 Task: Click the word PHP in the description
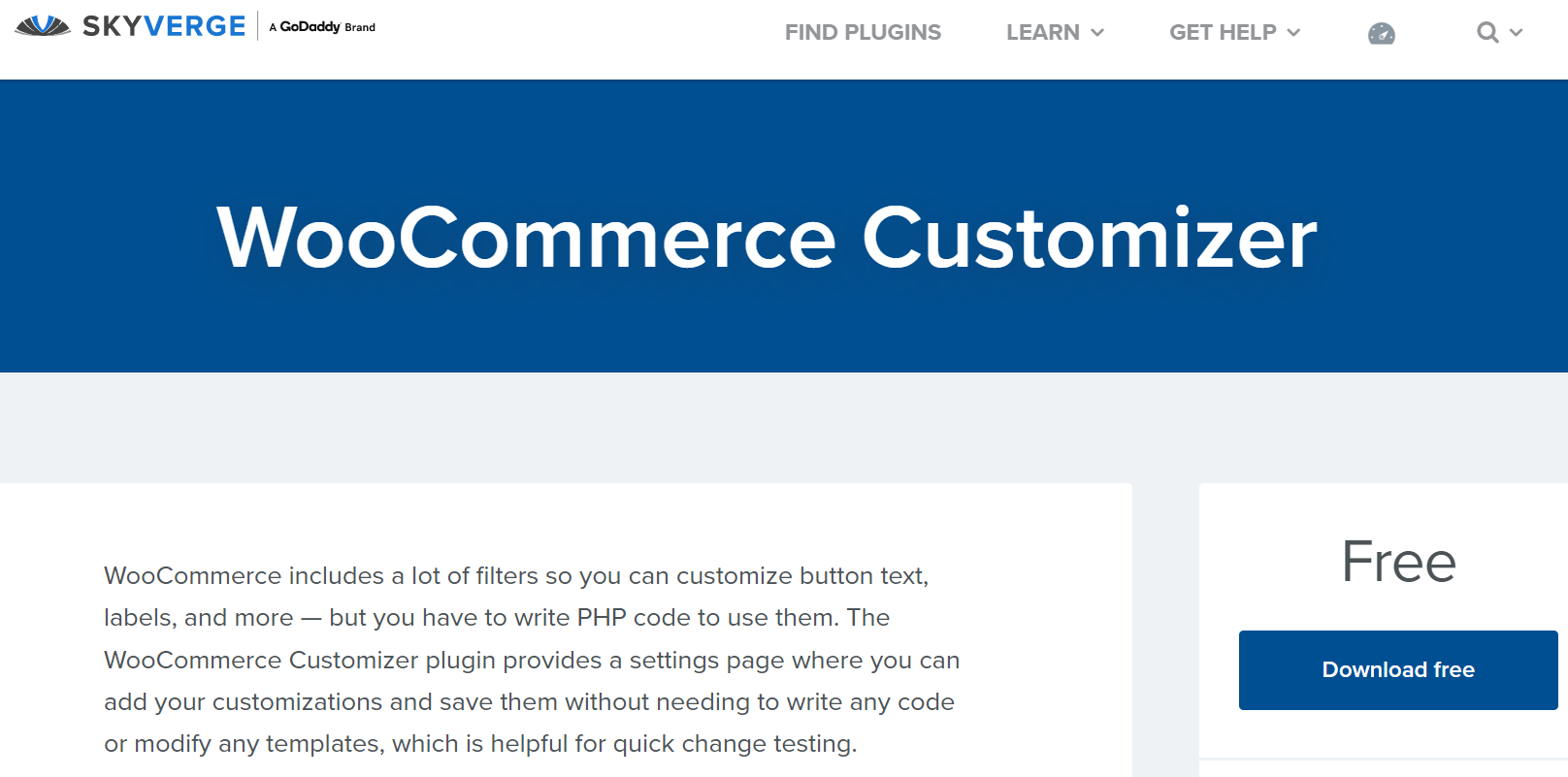601,618
